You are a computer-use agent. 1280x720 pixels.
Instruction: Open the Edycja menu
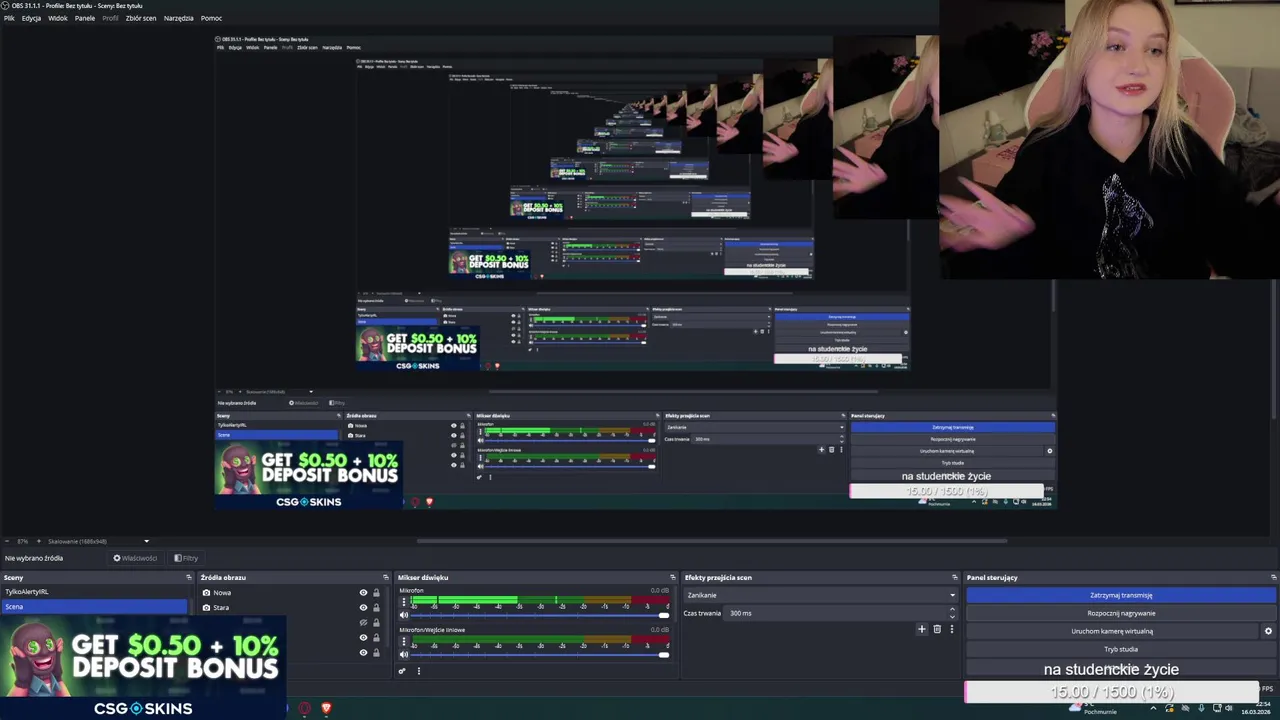click(32, 18)
